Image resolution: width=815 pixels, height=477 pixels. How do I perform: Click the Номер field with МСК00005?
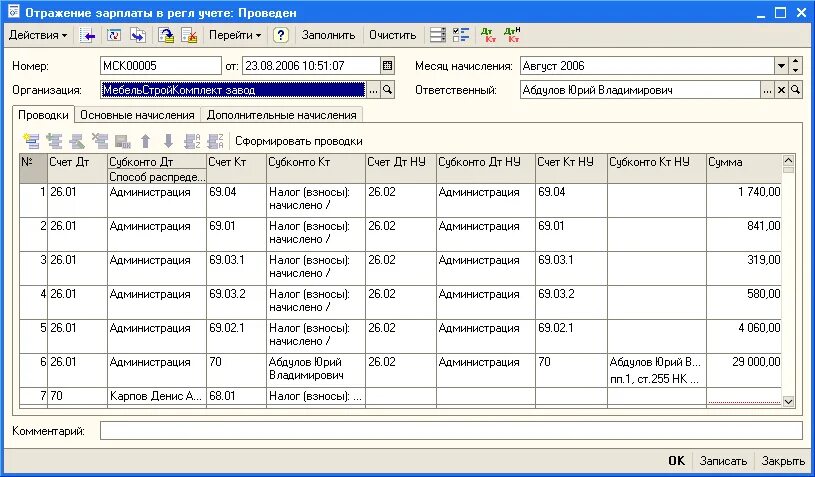pyautogui.click(x=161, y=66)
